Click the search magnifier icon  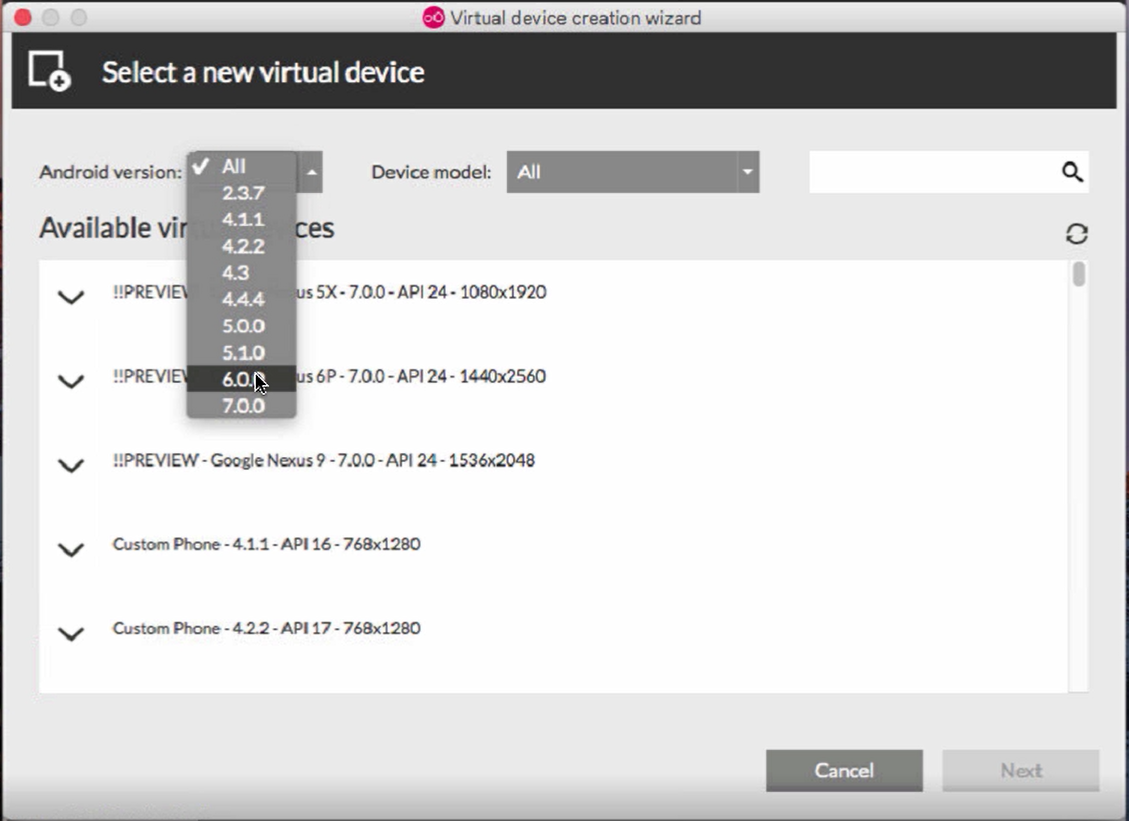[1072, 172]
